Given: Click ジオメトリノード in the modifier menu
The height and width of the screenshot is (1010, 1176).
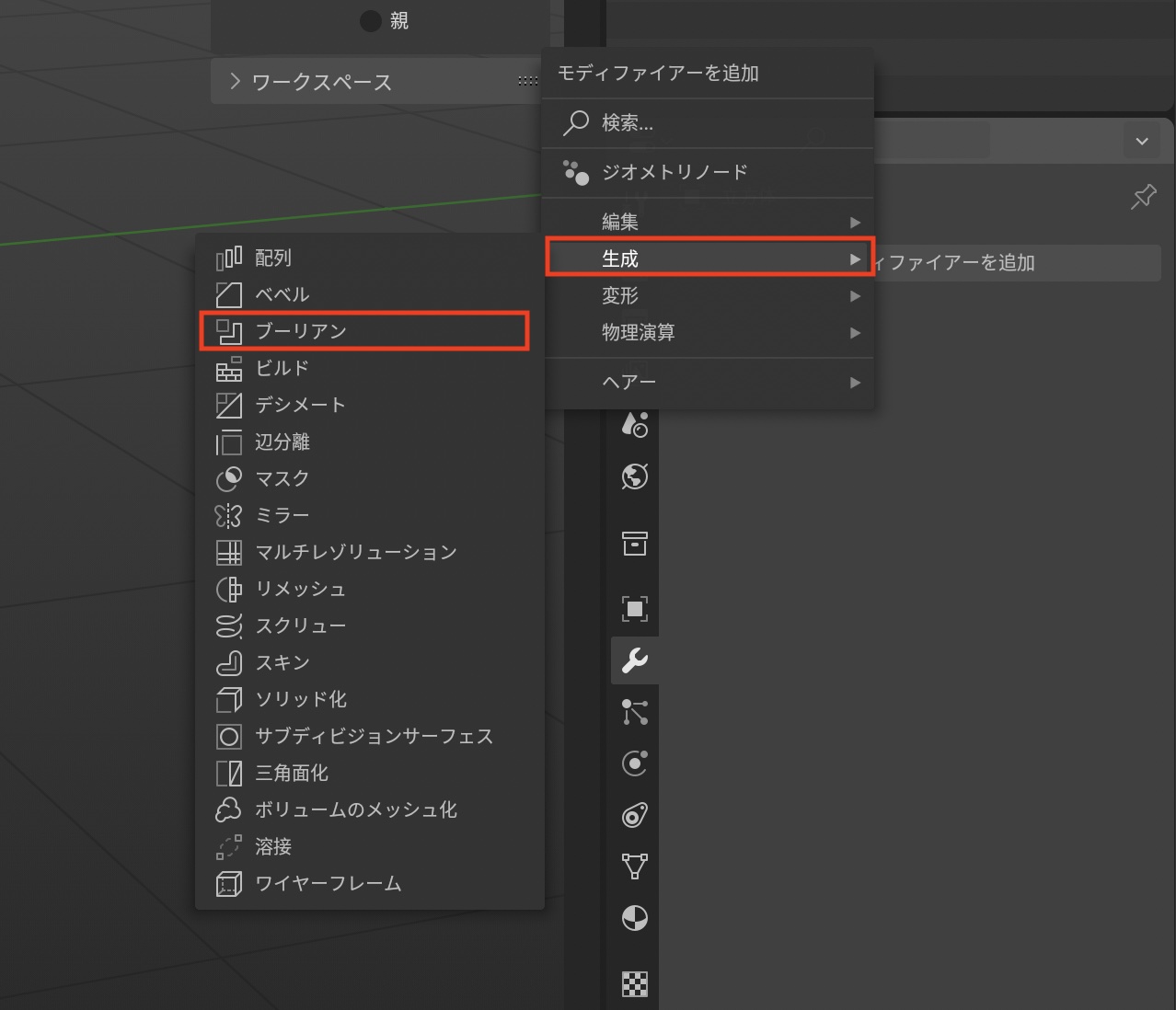Looking at the screenshot, I should (674, 172).
